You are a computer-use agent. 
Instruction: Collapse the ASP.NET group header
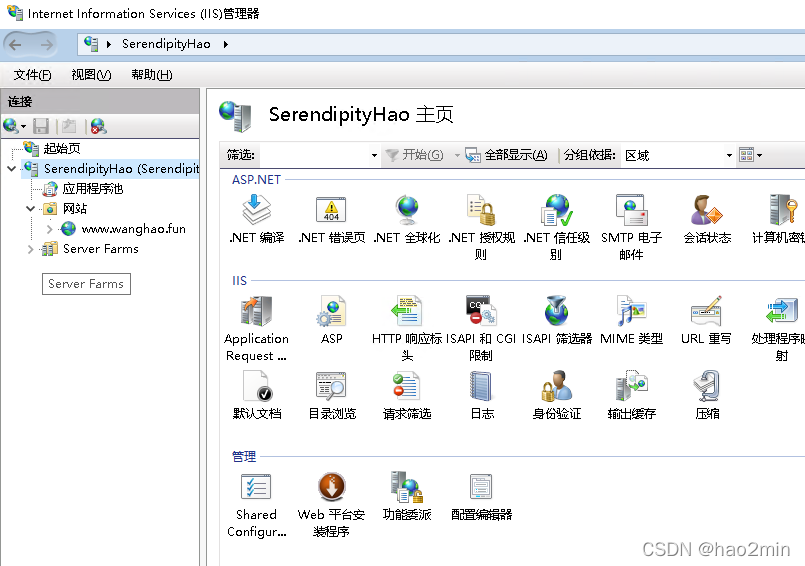tap(256, 180)
